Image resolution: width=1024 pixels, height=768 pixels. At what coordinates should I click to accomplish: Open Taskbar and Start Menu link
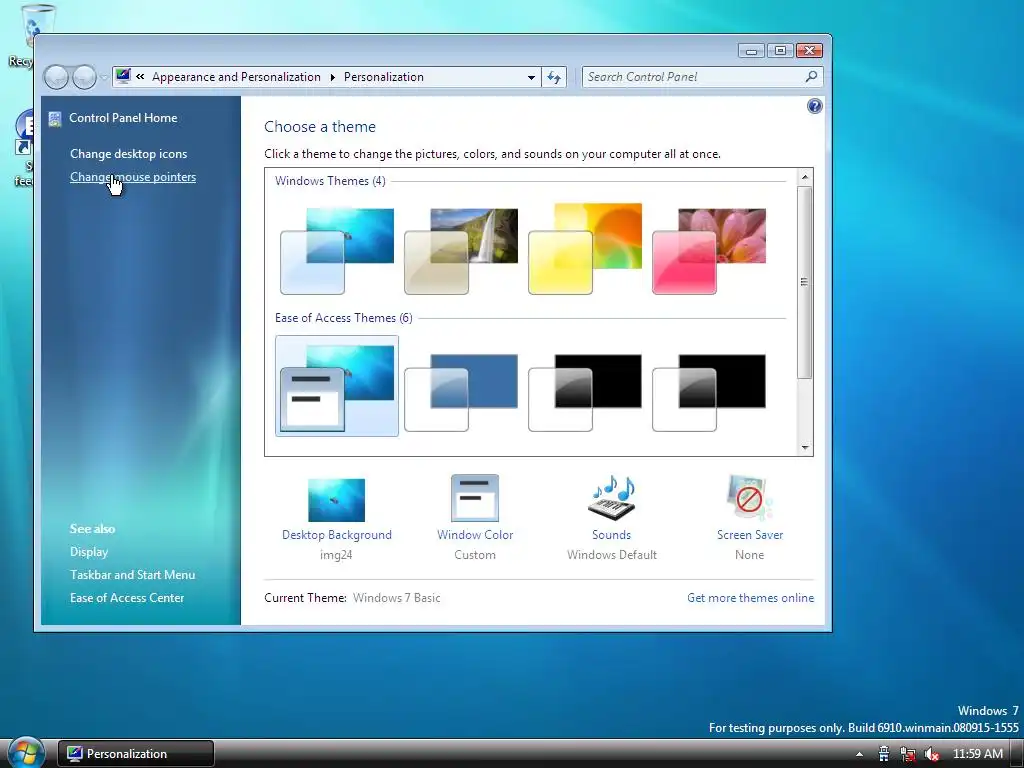pyautogui.click(x=133, y=575)
